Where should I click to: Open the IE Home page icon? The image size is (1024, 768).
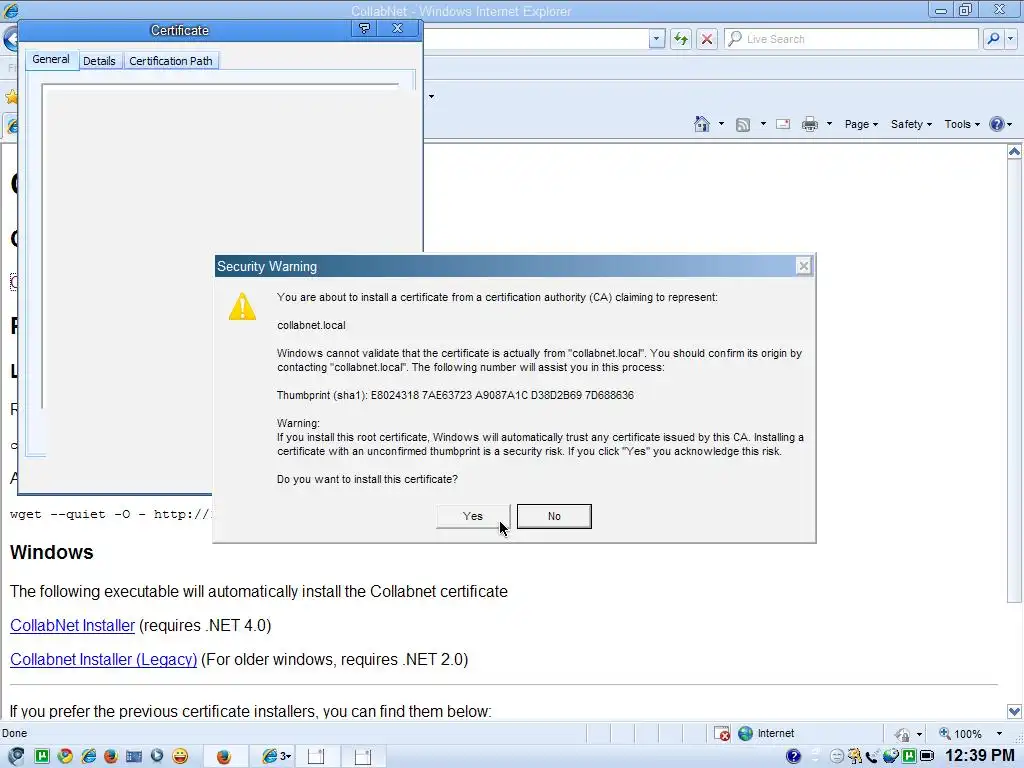(701, 124)
